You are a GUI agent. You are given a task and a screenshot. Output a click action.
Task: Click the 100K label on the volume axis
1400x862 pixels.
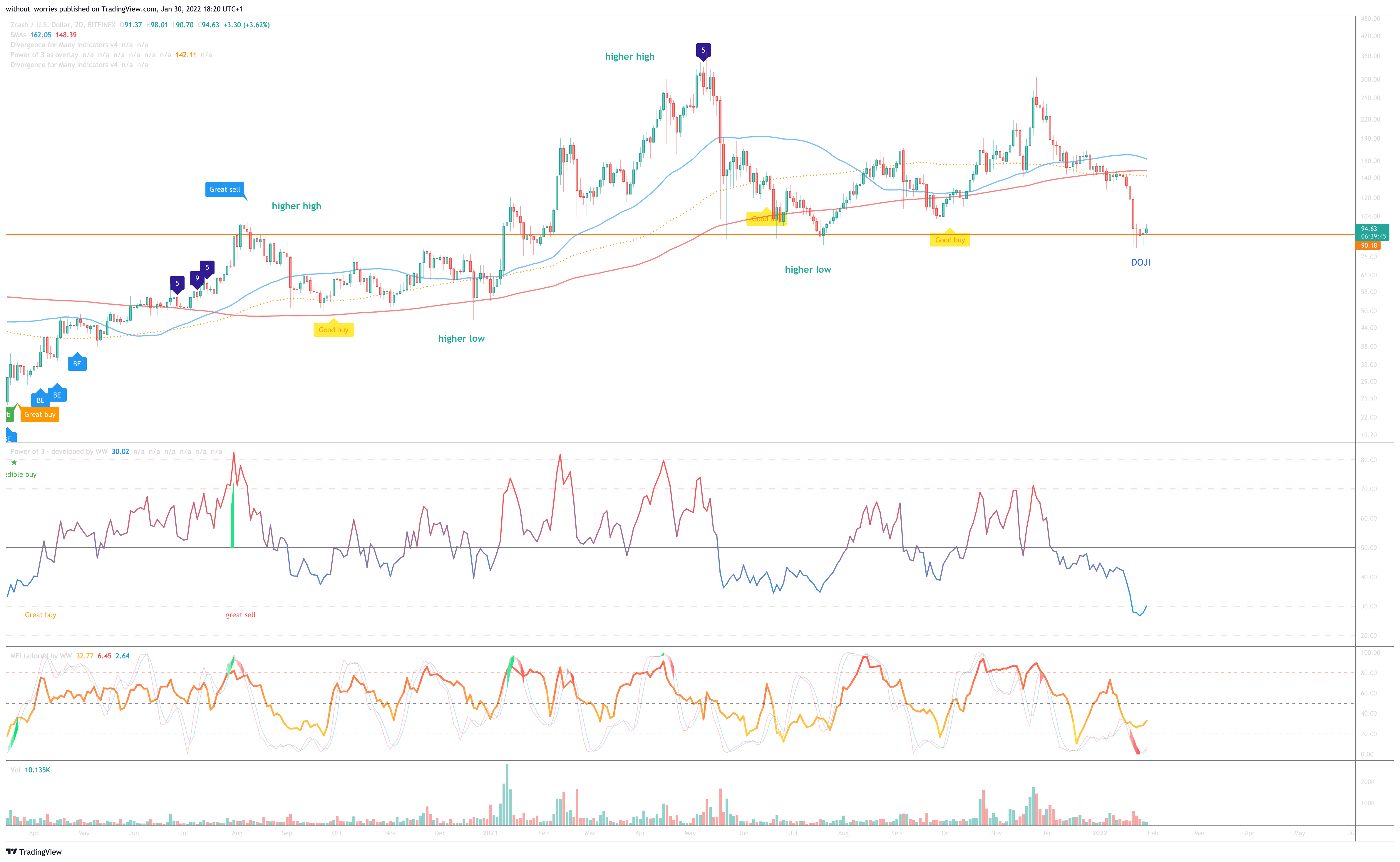click(1367, 803)
